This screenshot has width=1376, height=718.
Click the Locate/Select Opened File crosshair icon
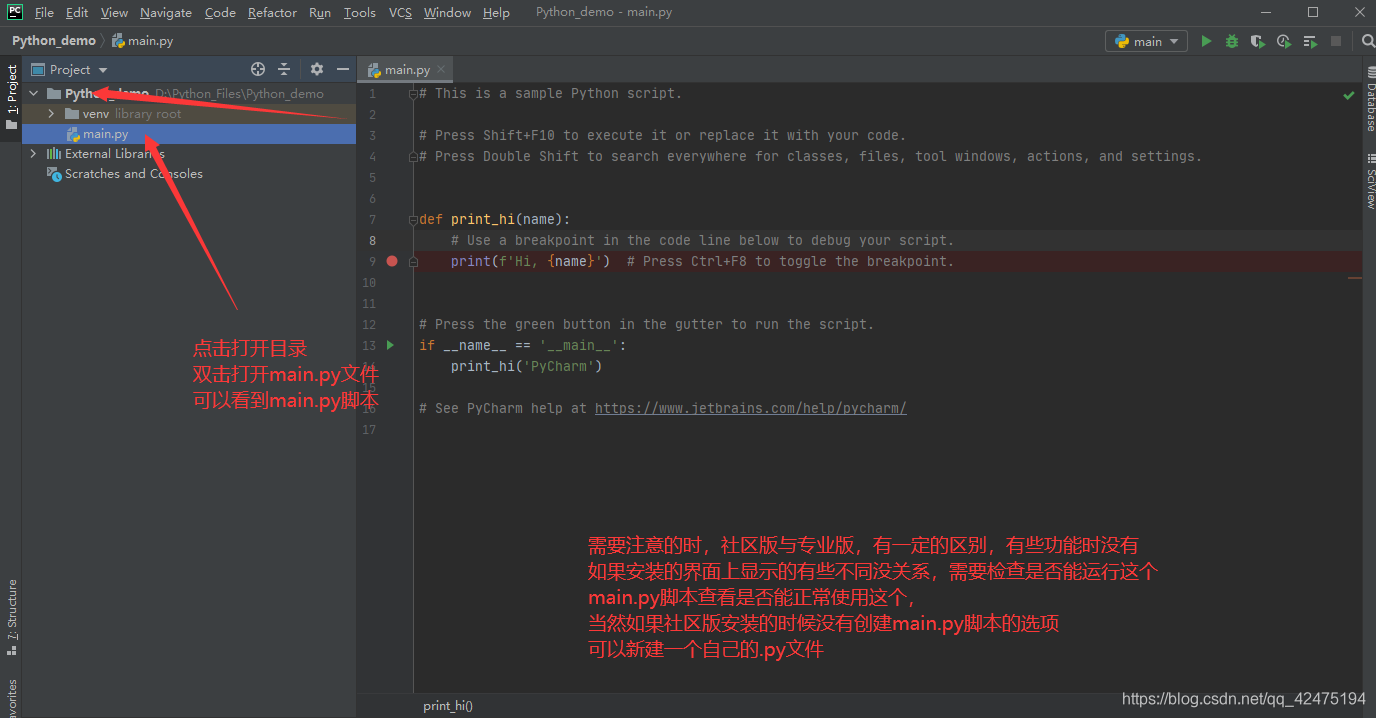pyautogui.click(x=258, y=69)
